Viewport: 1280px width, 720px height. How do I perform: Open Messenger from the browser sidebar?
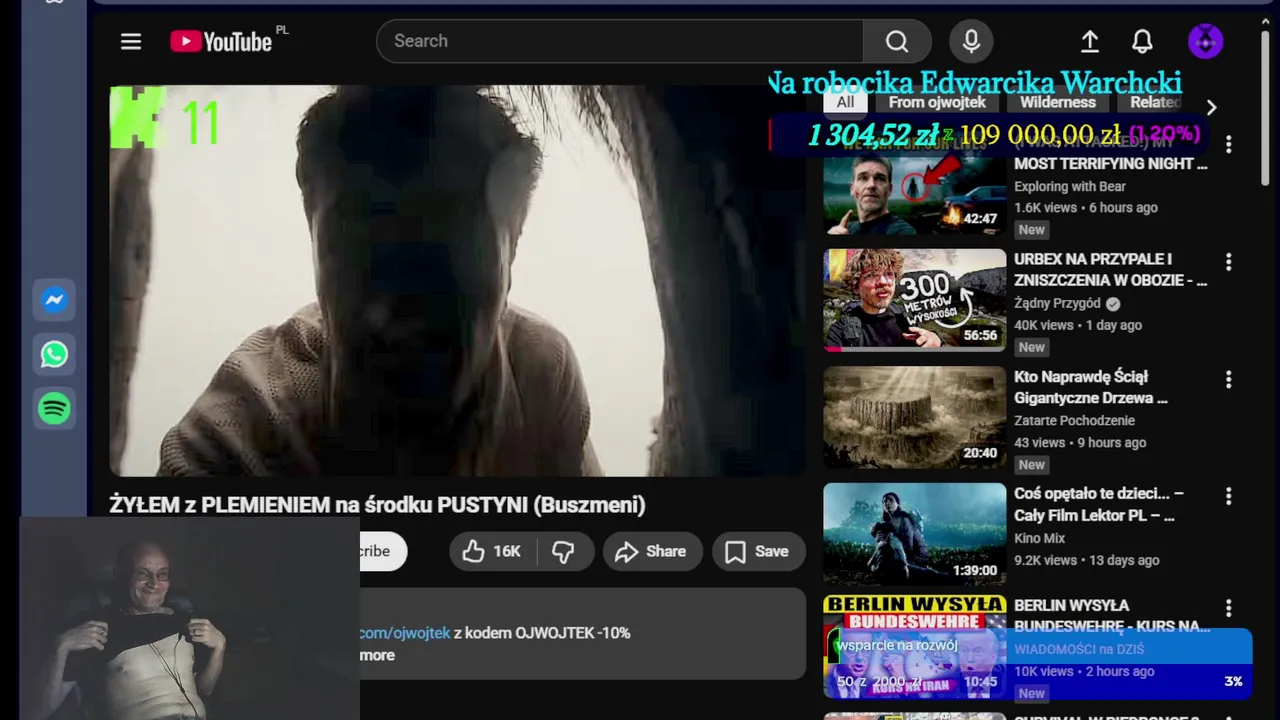click(54, 300)
